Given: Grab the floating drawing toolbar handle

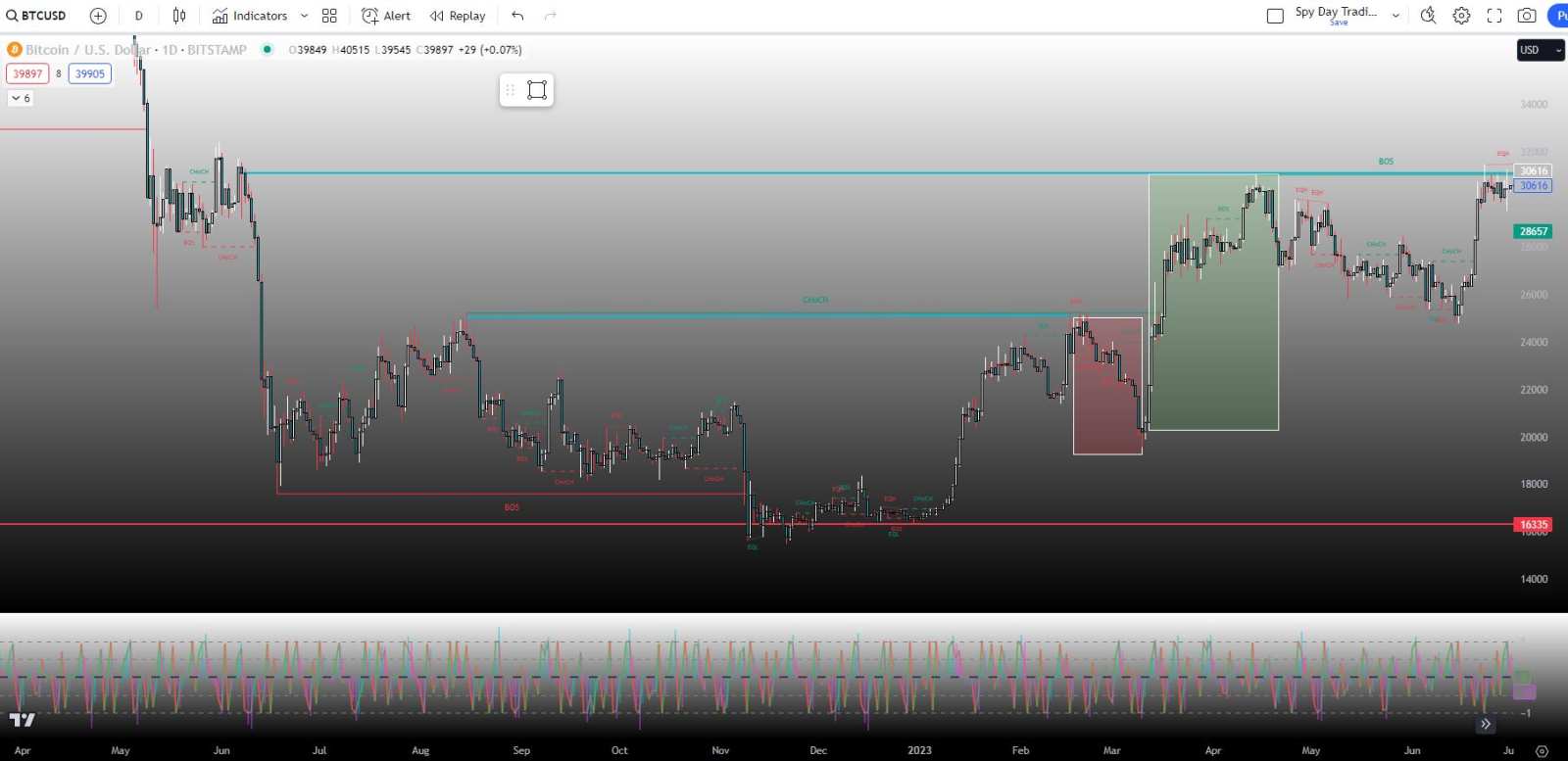Looking at the screenshot, I should tap(510, 90).
